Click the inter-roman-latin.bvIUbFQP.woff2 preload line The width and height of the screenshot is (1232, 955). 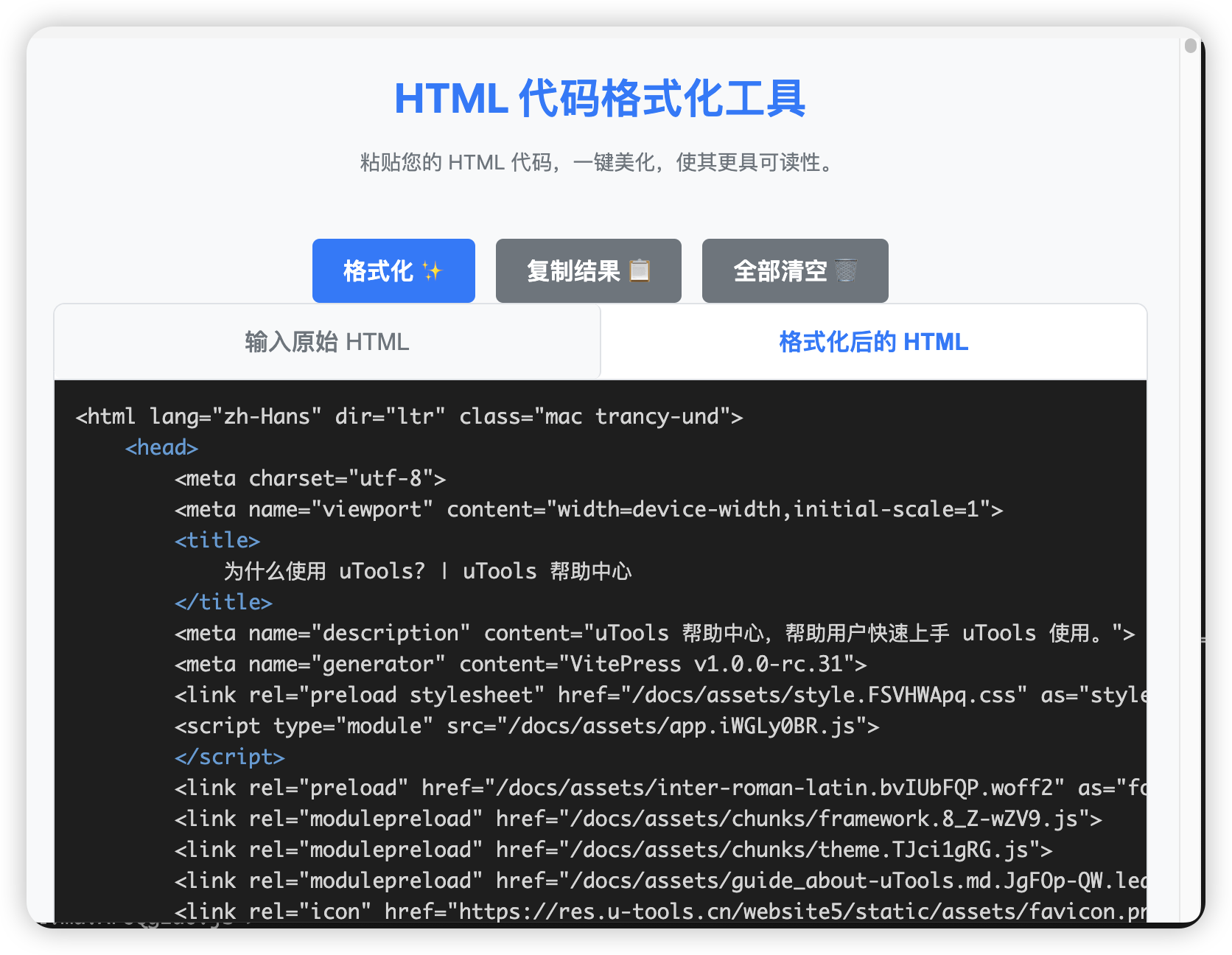tap(660, 788)
